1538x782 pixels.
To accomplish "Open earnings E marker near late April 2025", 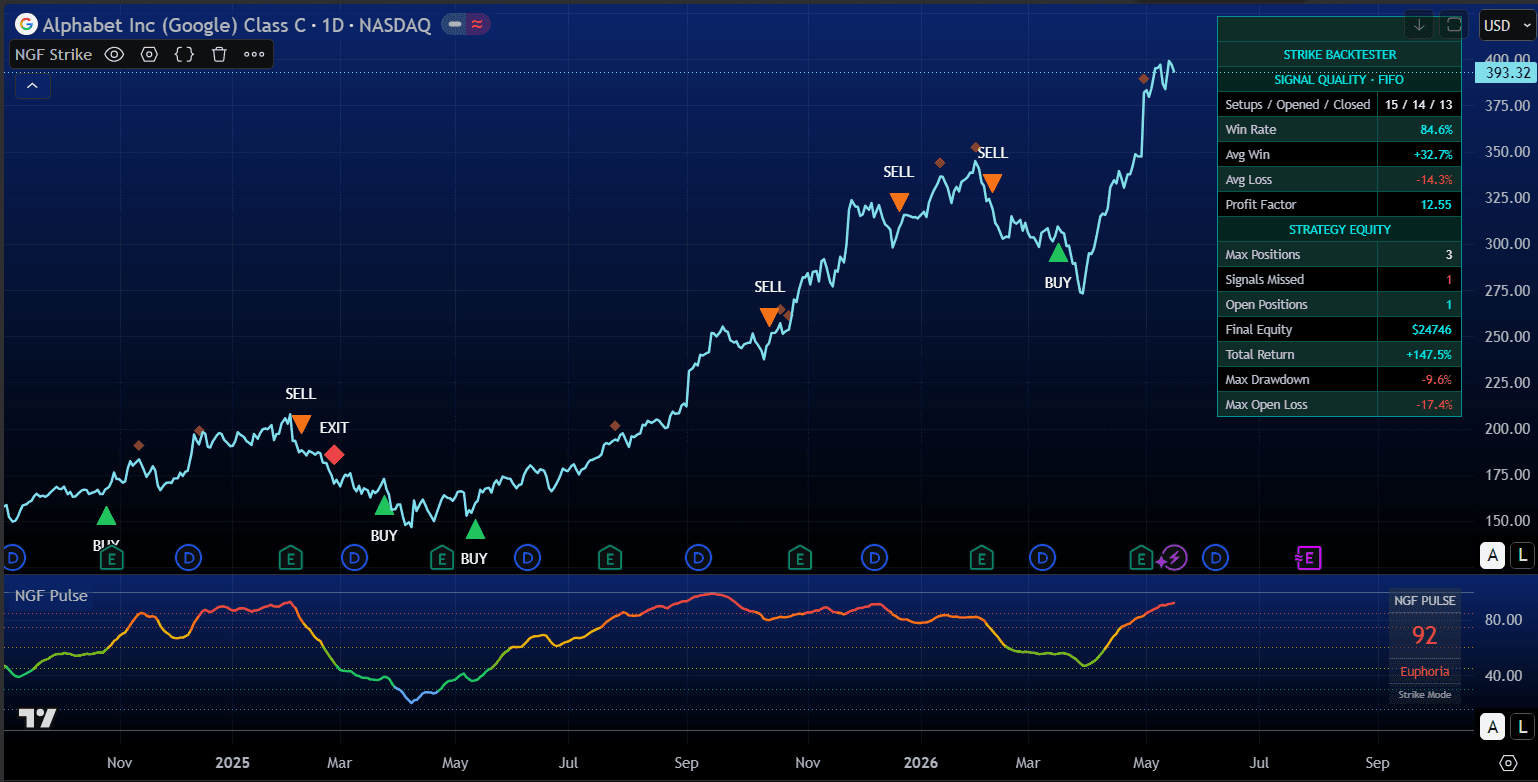I will 442,557.
